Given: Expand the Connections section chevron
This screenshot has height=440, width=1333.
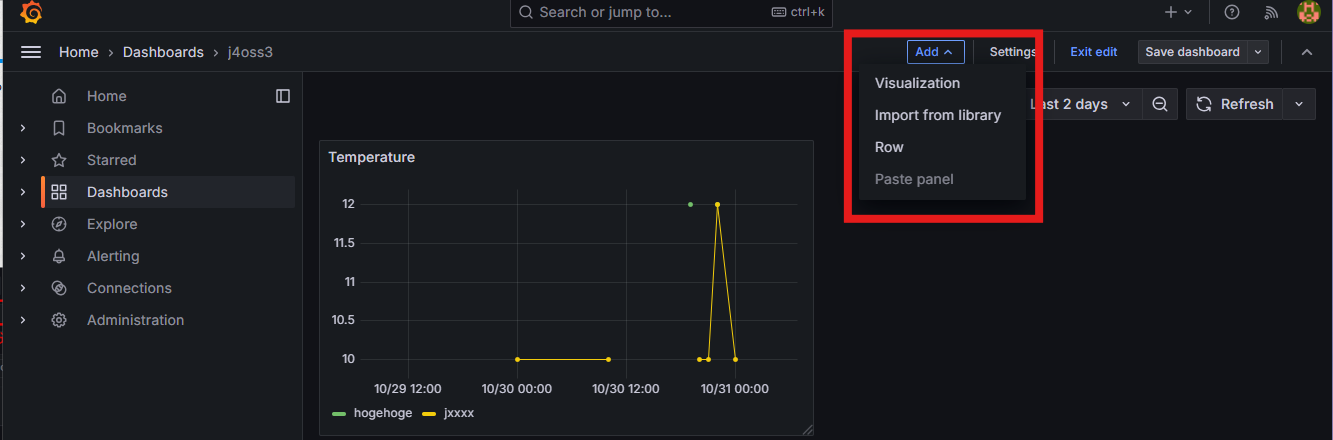Looking at the screenshot, I should 23,288.
